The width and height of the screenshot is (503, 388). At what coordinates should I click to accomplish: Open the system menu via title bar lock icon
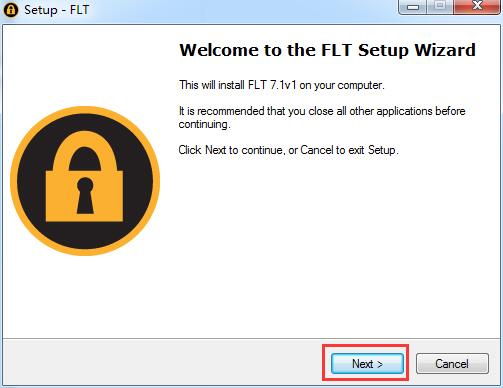pyautogui.click(x=11, y=9)
